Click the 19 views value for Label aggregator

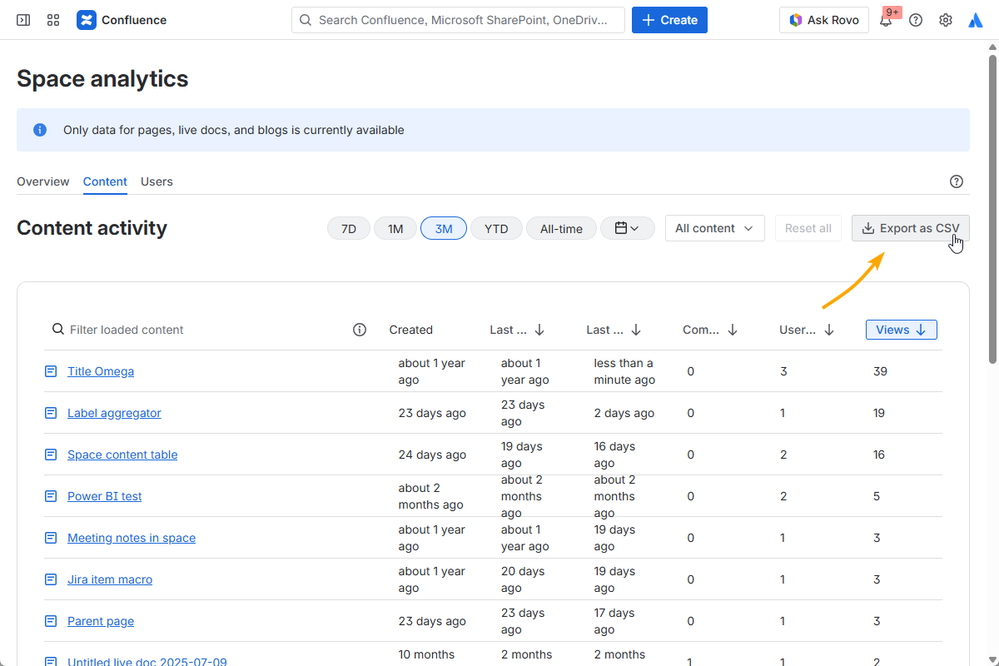coord(879,413)
